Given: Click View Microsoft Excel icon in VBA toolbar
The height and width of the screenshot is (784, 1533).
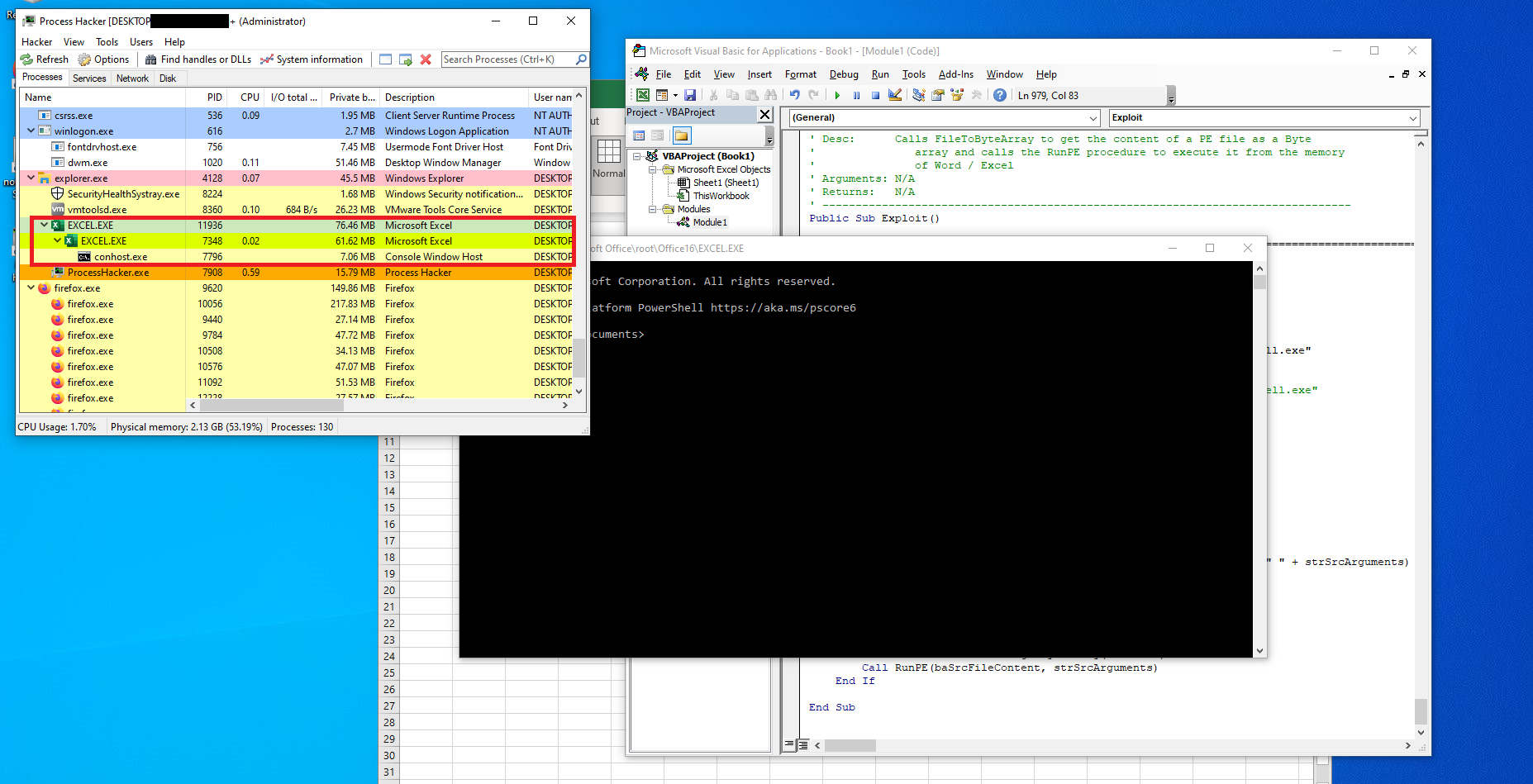Looking at the screenshot, I should [x=642, y=95].
